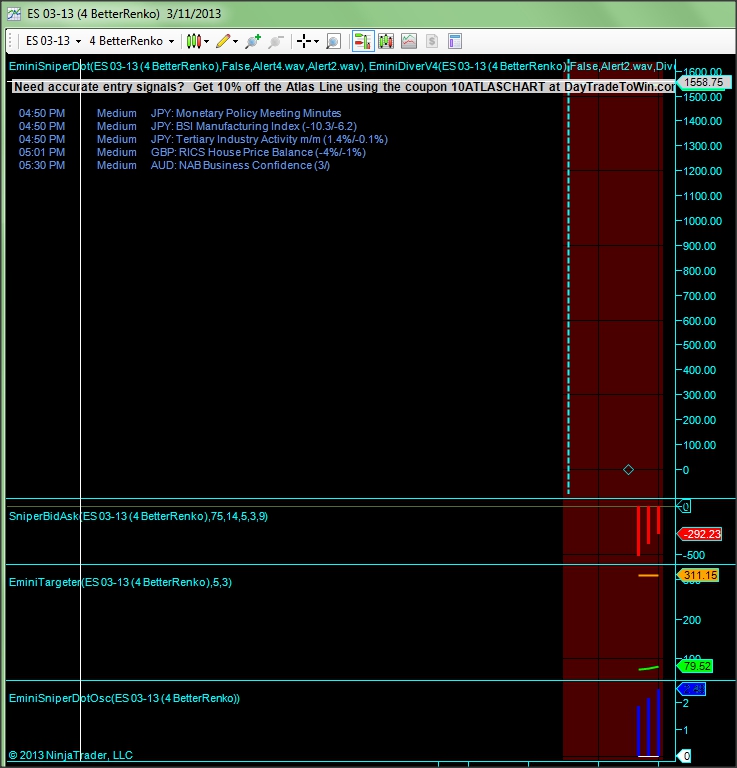Click the 1000.00 price axis label
737x768 pixels.
click(702, 221)
